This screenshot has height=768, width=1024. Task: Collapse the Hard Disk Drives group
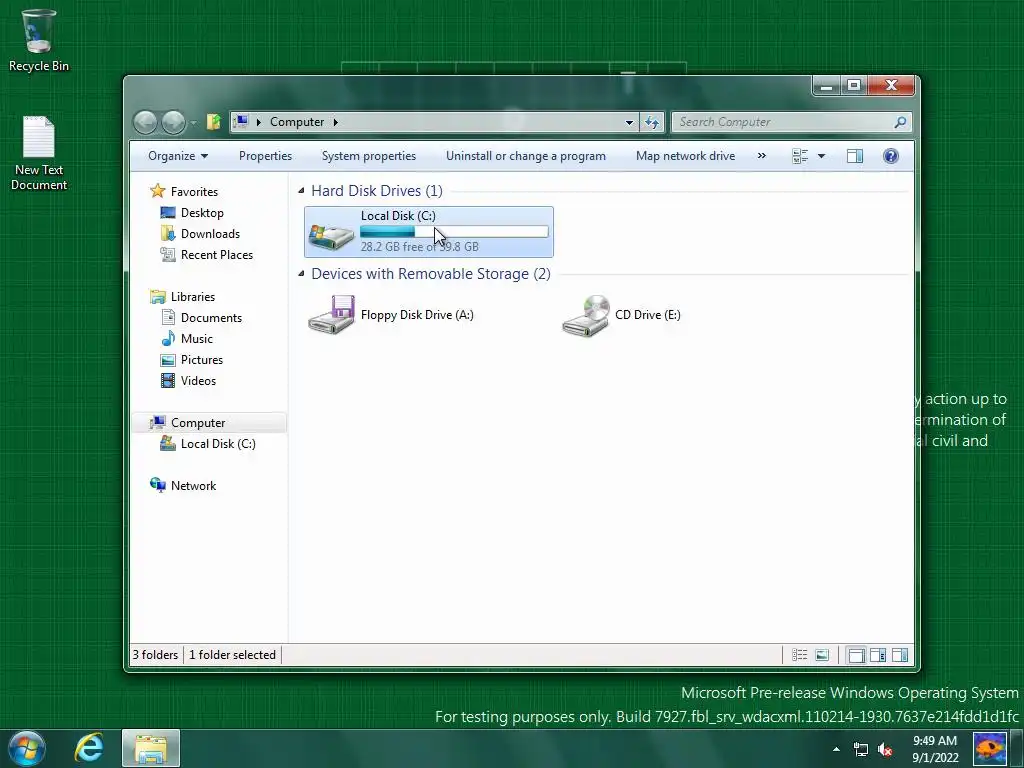click(x=301, y=191)
